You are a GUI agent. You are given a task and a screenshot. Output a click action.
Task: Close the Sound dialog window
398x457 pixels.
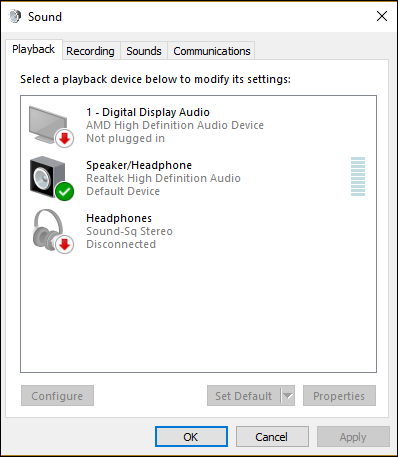(x=382, y=16)
